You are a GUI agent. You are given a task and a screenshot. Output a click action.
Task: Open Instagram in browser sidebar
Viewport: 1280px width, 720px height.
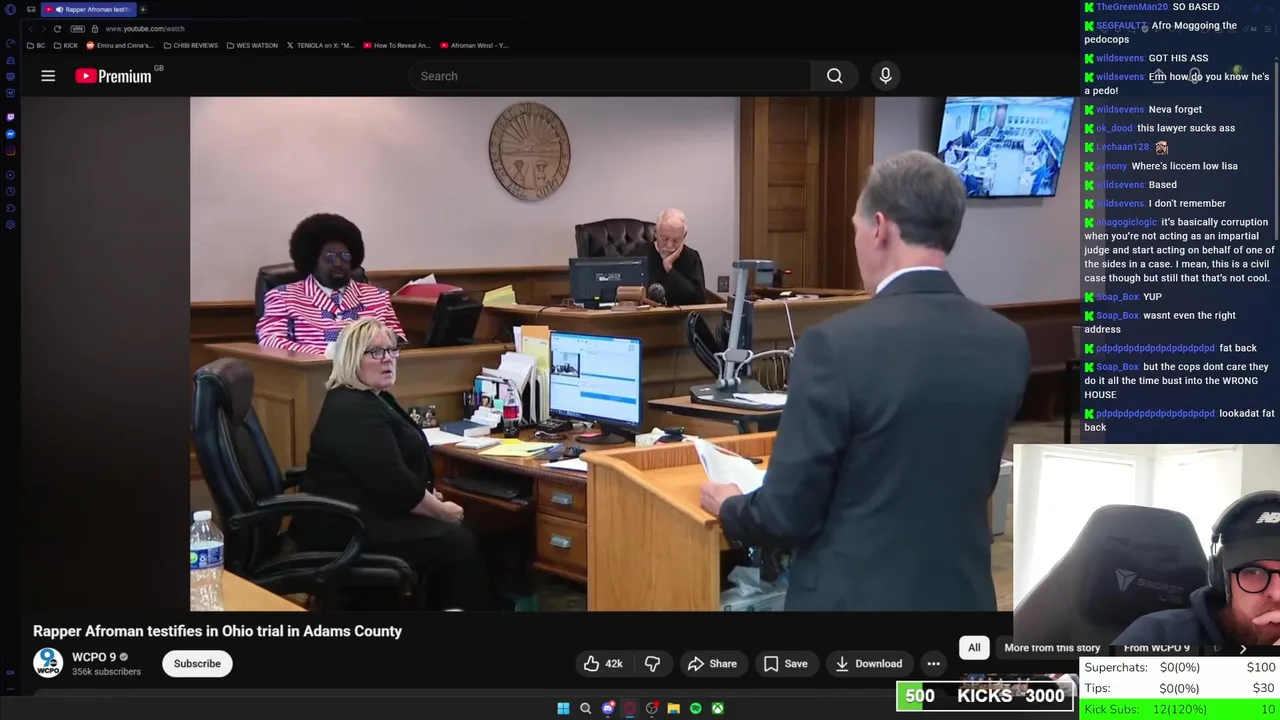pos(10,152)
